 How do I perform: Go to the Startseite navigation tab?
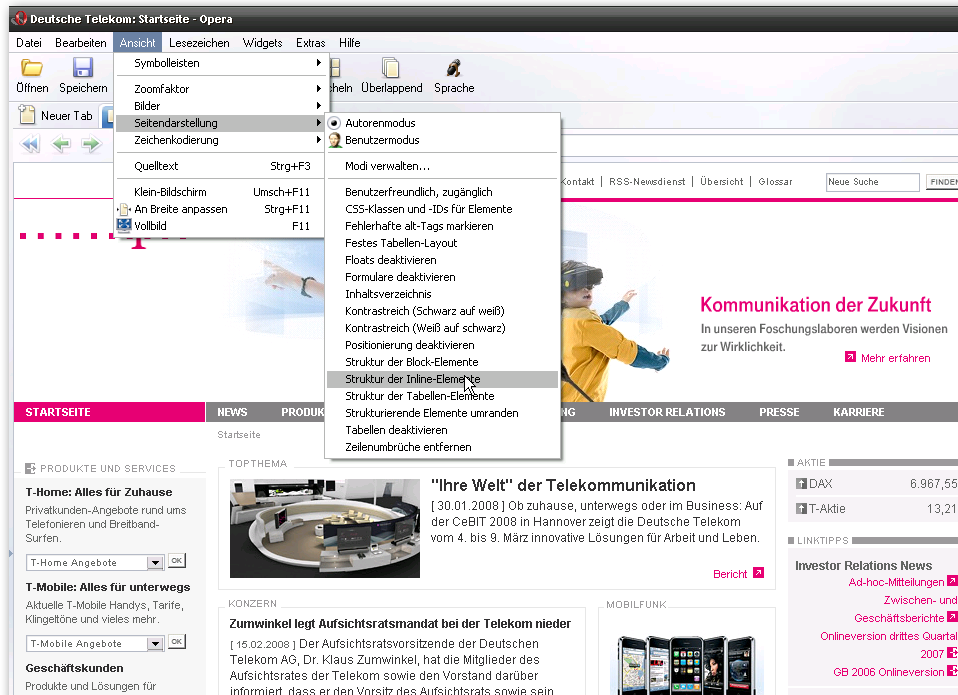click(109, 412)
